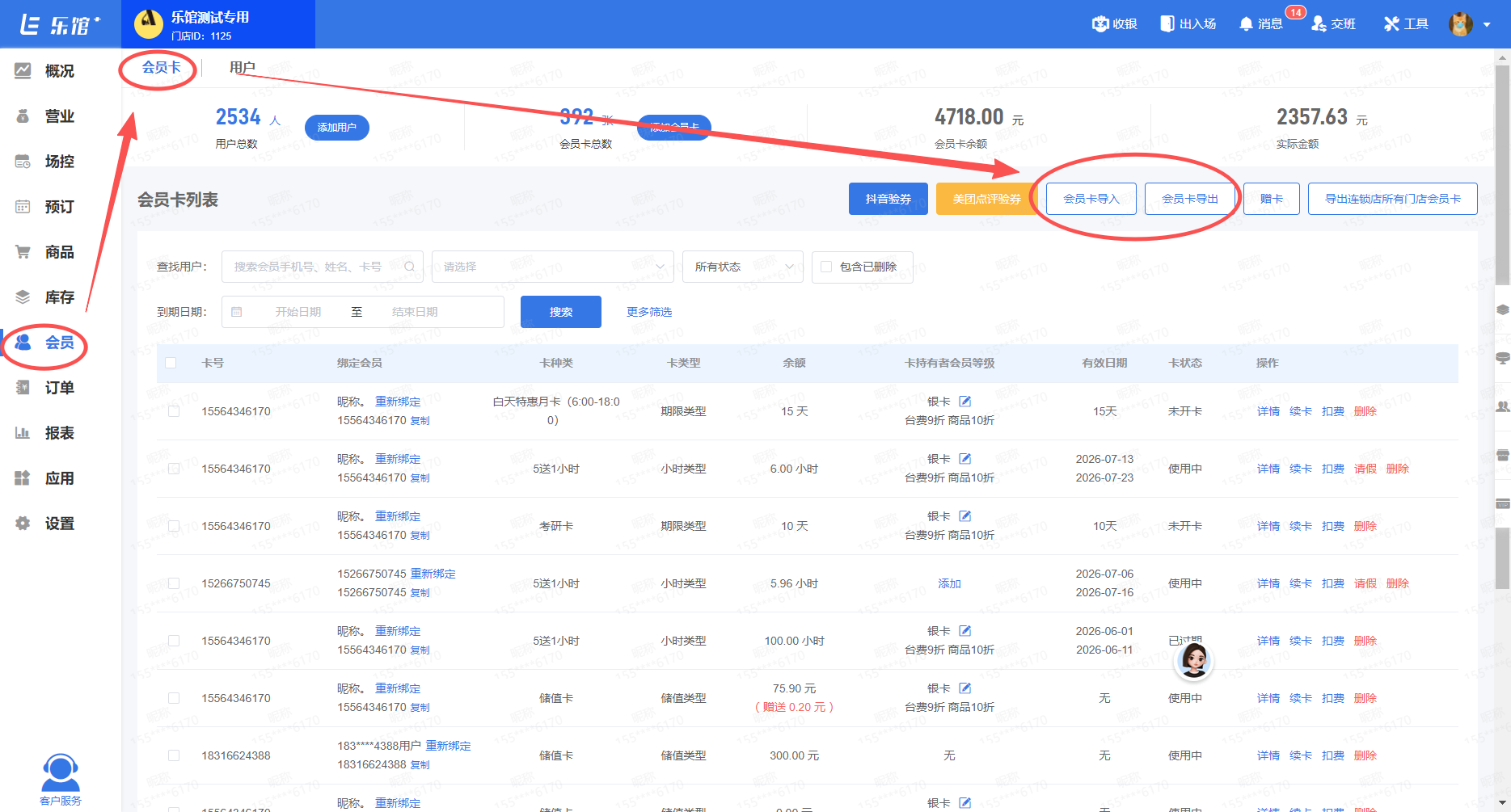1511x812 pixels.
Task: Click the two-people icon on right edge panel
Action: point(1503,406)
